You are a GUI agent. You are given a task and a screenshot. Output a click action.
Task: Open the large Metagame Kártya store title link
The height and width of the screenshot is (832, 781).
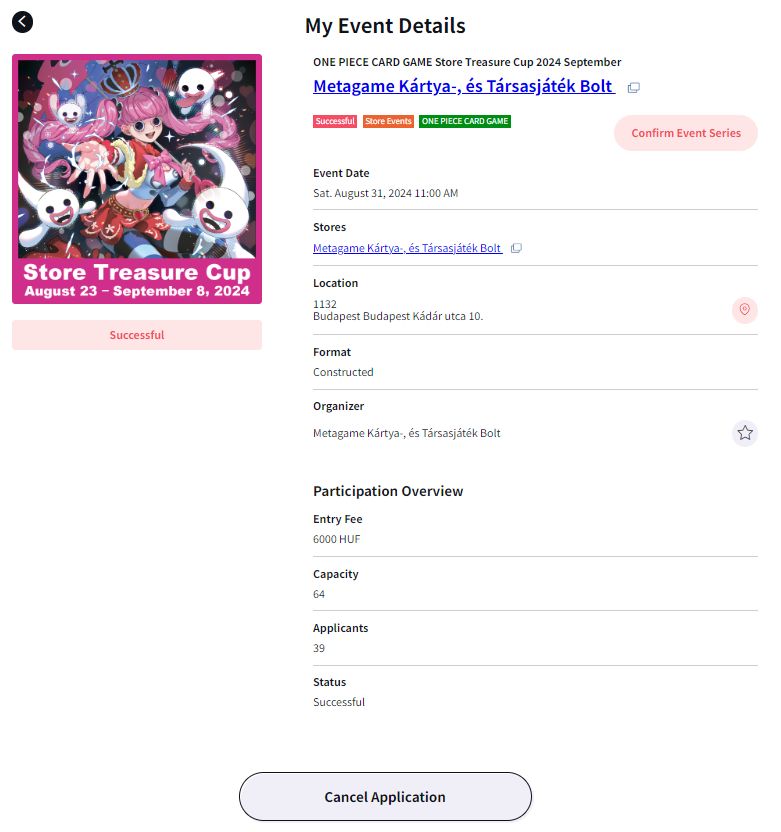coord(463,86)
